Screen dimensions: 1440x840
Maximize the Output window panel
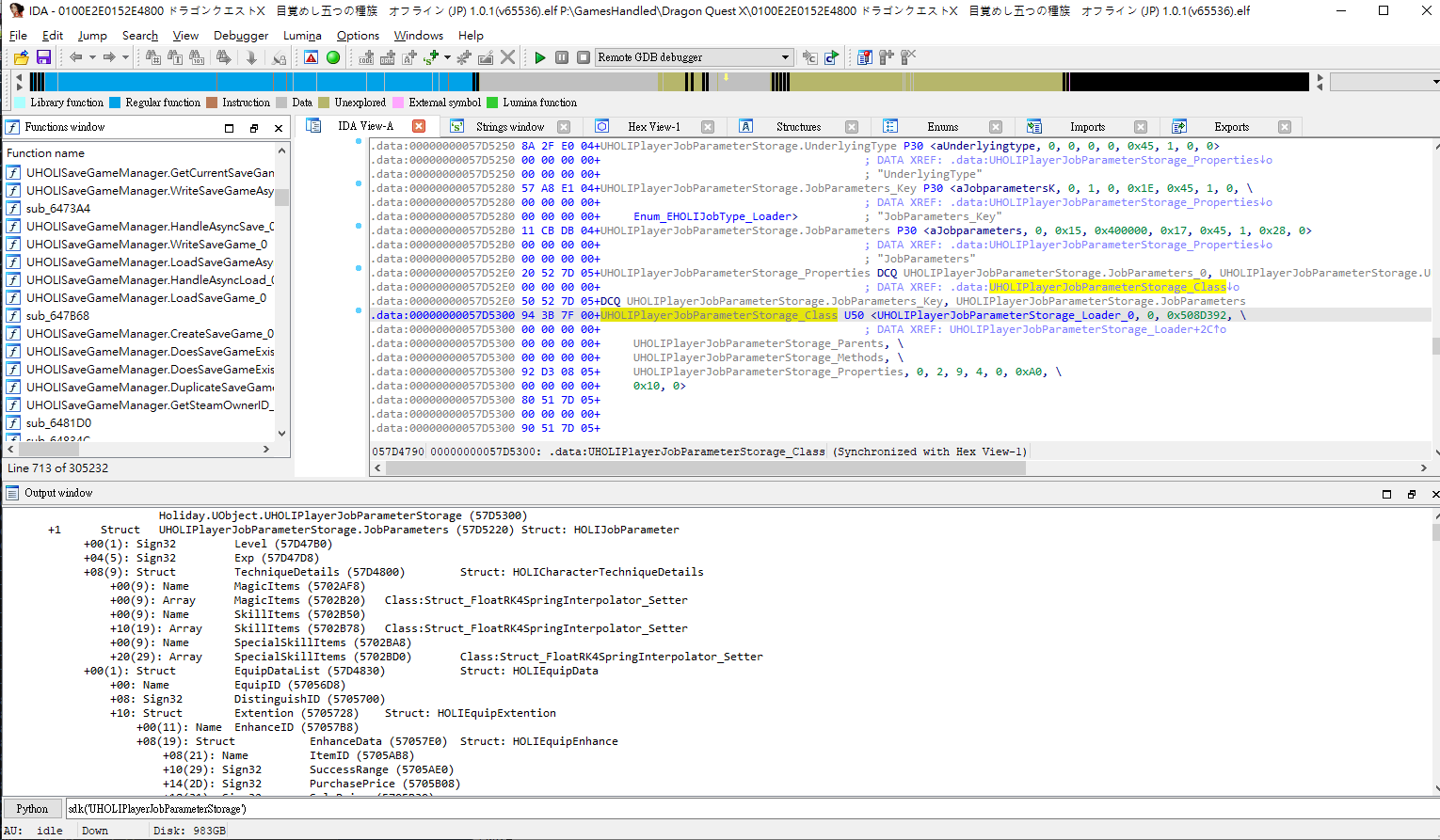pyautogui.click(x=1386, y=494)
